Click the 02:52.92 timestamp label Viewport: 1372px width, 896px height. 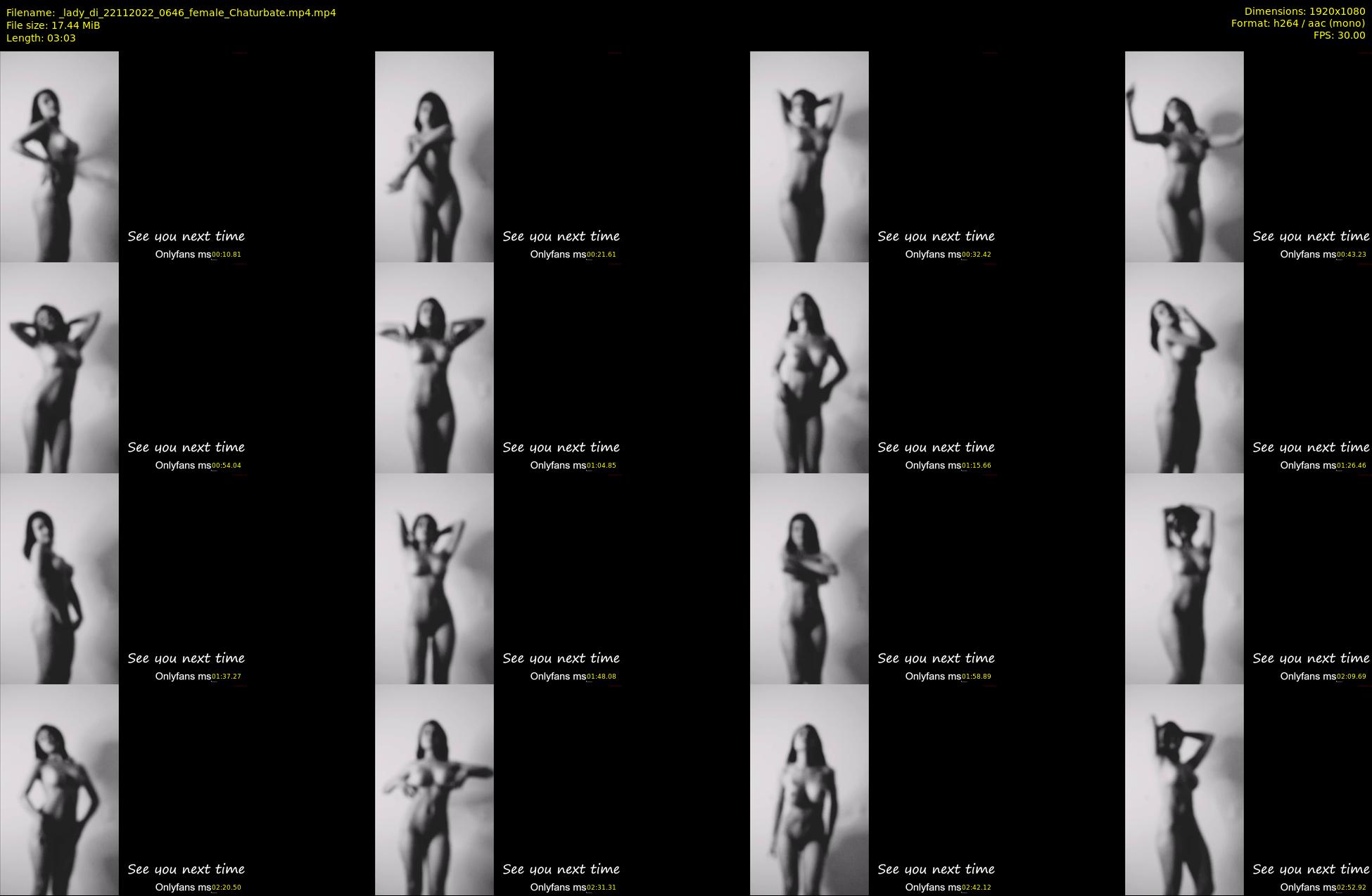1352,888
